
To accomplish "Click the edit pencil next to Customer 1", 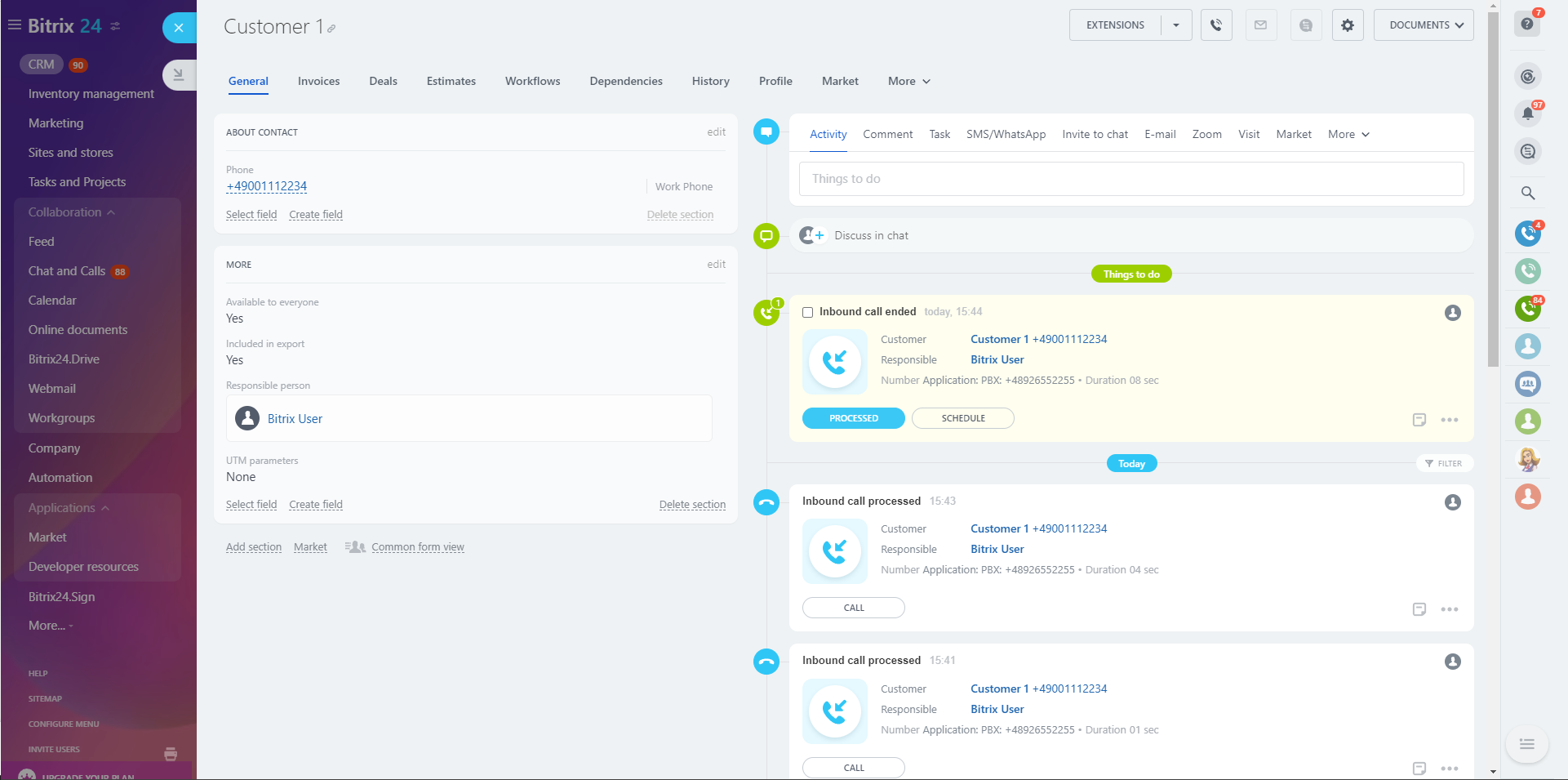I will (x=331, y=29).
